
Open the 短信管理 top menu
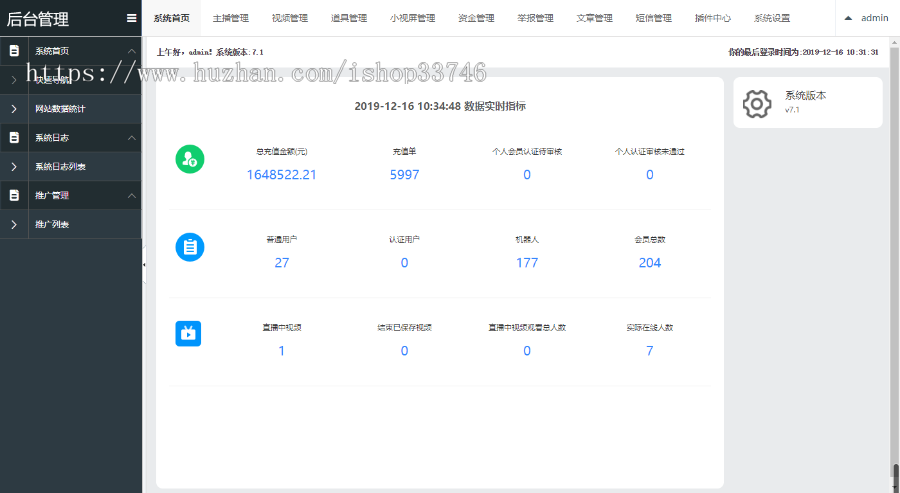point(654,18)
